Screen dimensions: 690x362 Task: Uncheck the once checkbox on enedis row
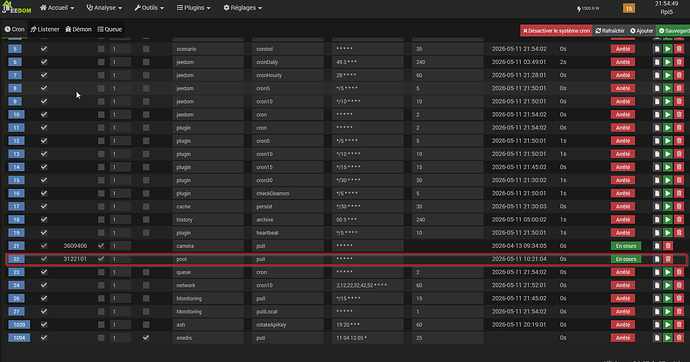tap(146, 338)
